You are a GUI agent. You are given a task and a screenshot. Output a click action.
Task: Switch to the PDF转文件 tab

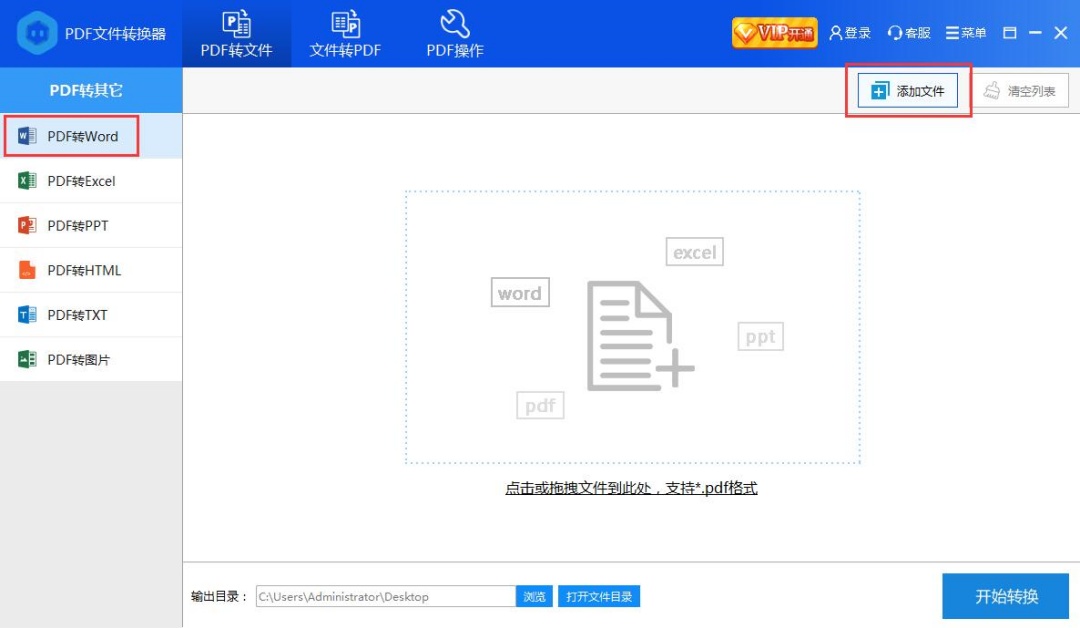[236, 34]
